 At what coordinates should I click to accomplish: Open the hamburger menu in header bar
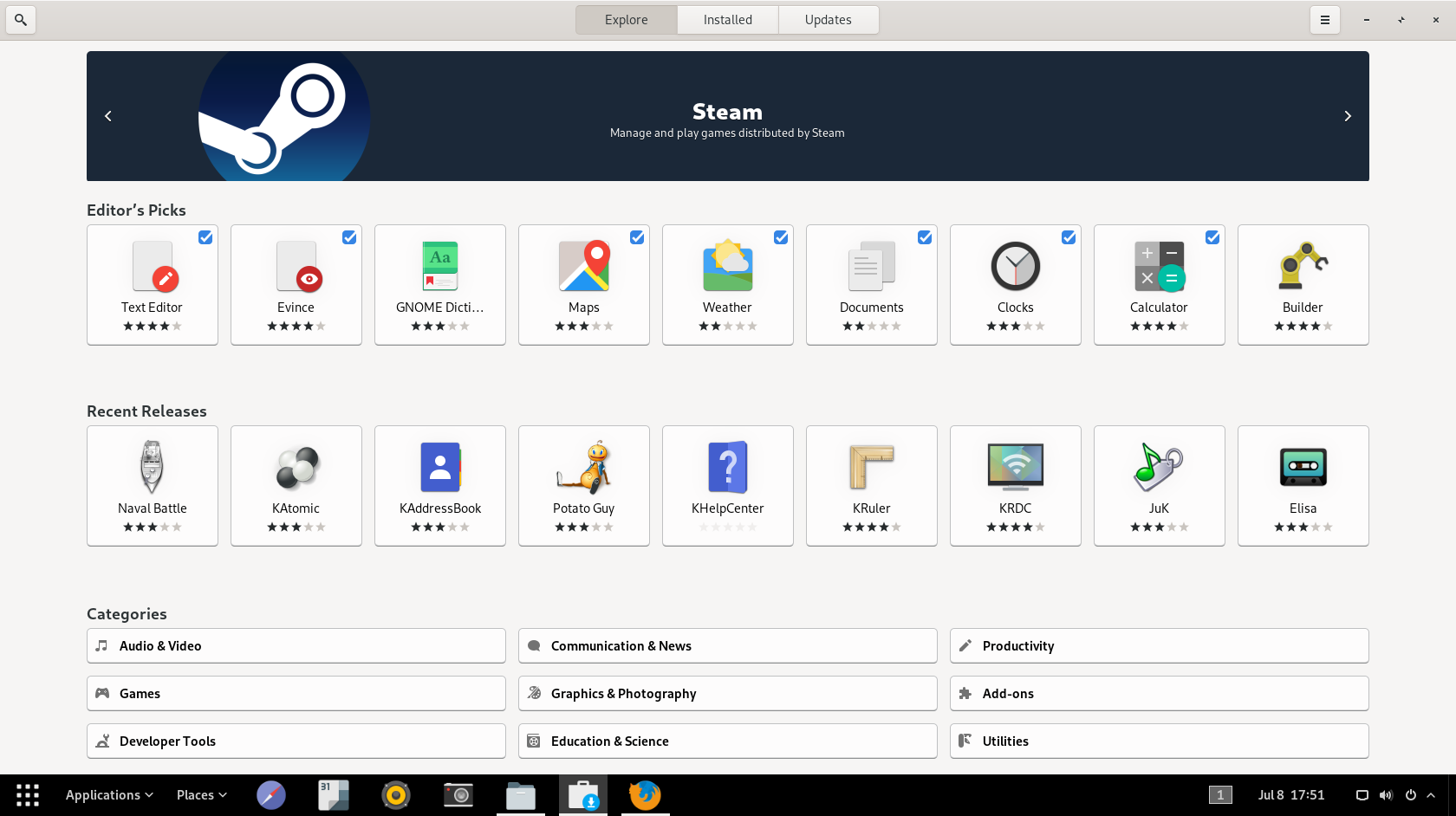(1324, 19)
